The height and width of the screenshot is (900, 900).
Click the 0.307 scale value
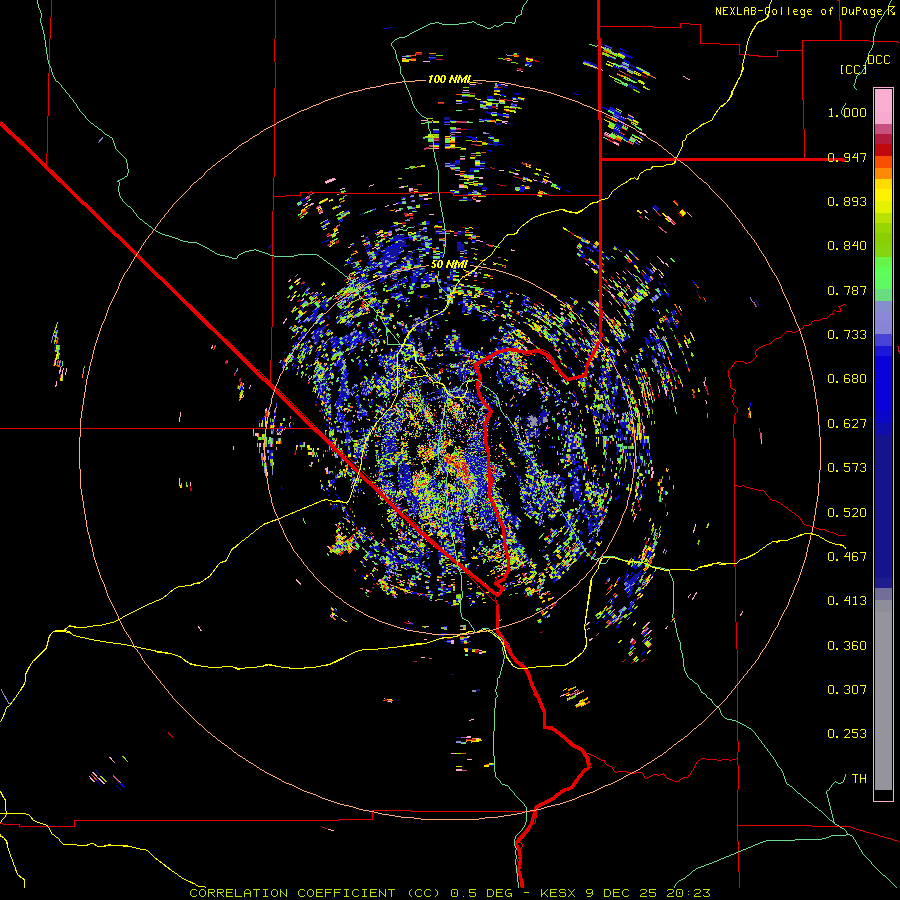847,690
